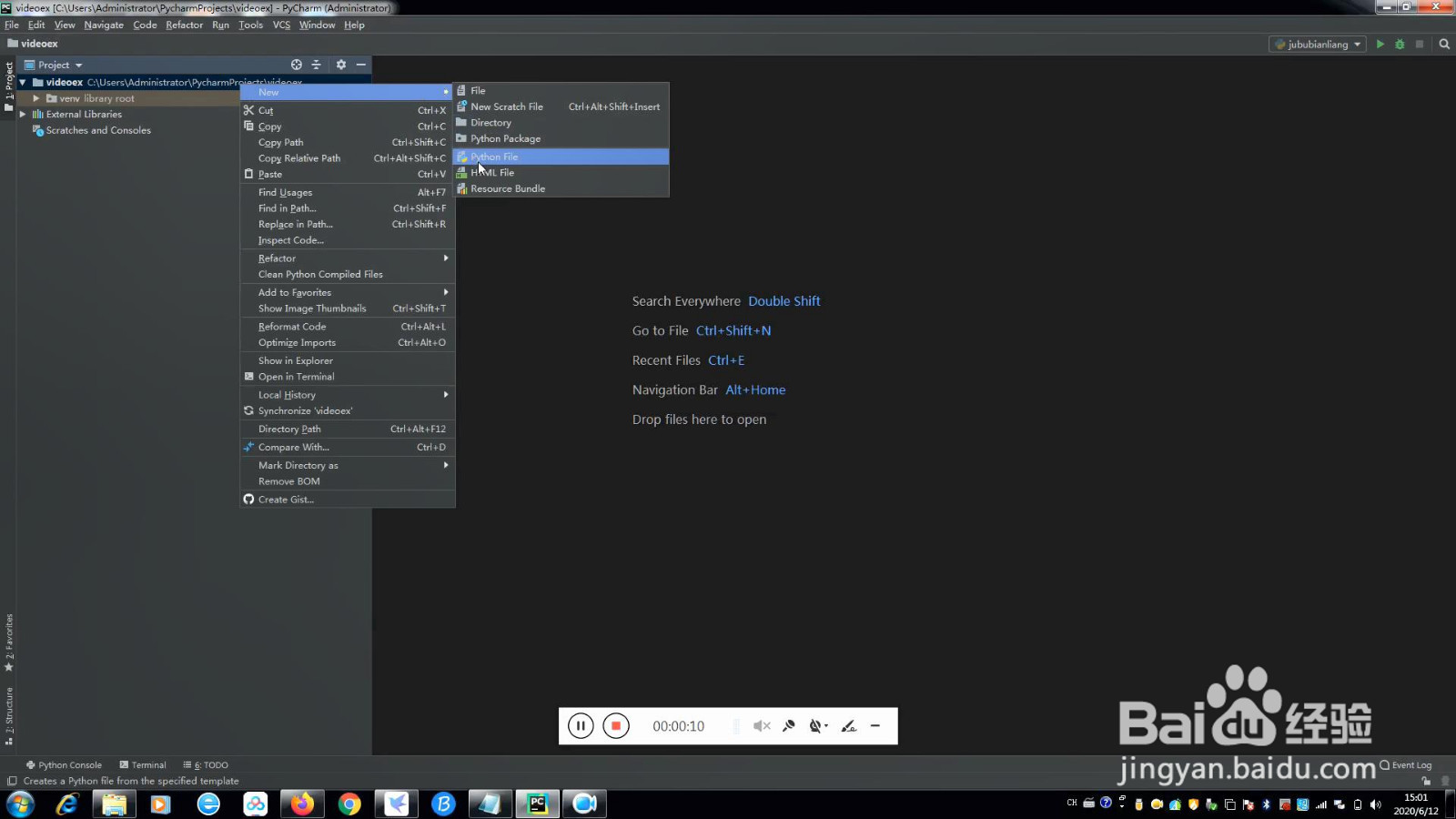
Task: Click Synchronize 'videoex' entry
Action: pos(348,410)
